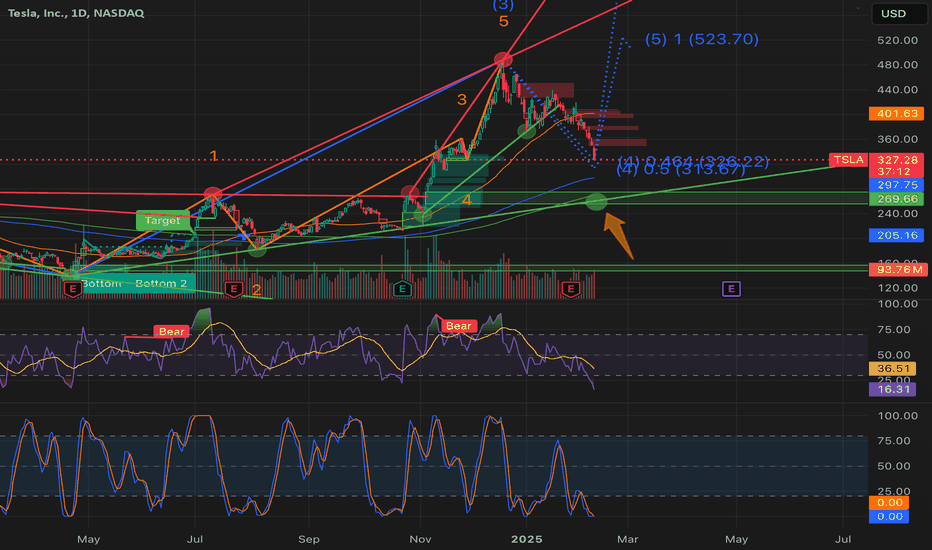Click red E earnings marker beside orange 2
The height and width of the screenshot is (550, 932).
point(234,289)
